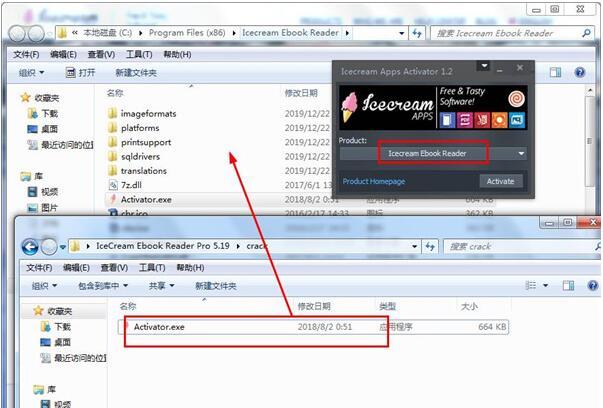
Task: Click refresh button in crack window address bar
Action: 430,246
